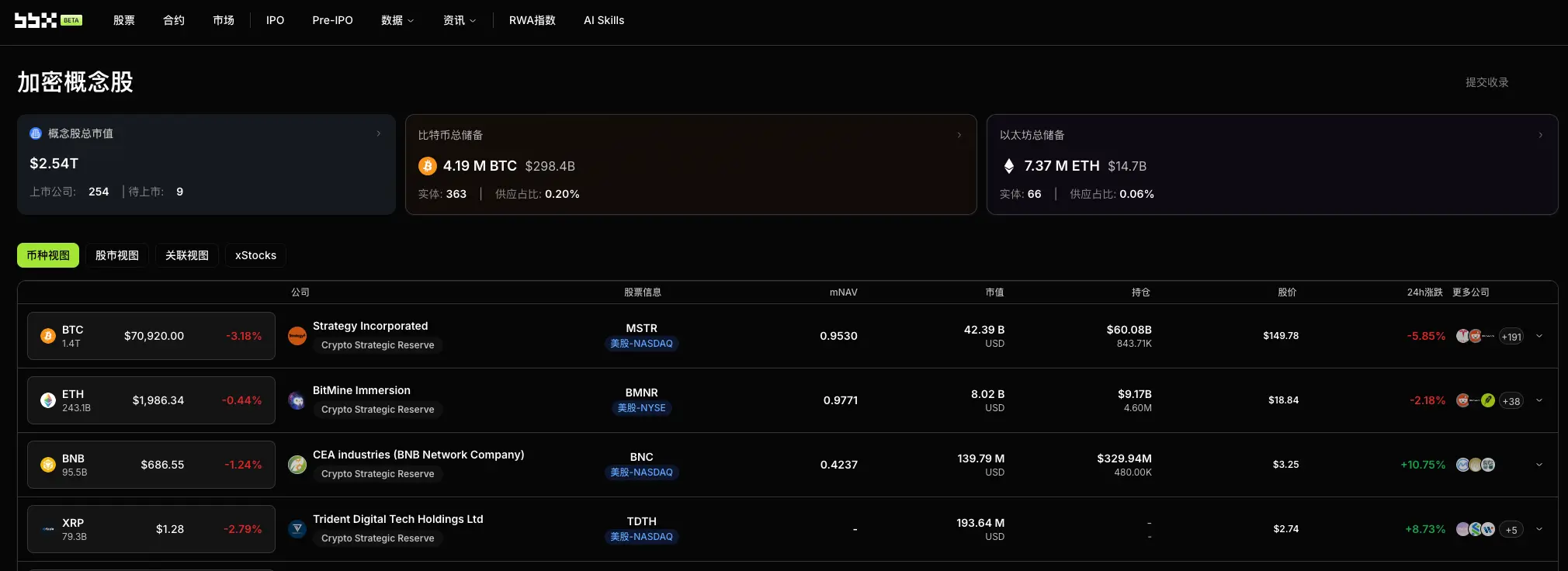Image resolution: width=1568 pixels, height=571 pixels.
Task: Click the 24h涨跌 column header
Action: coord(1425,292)
